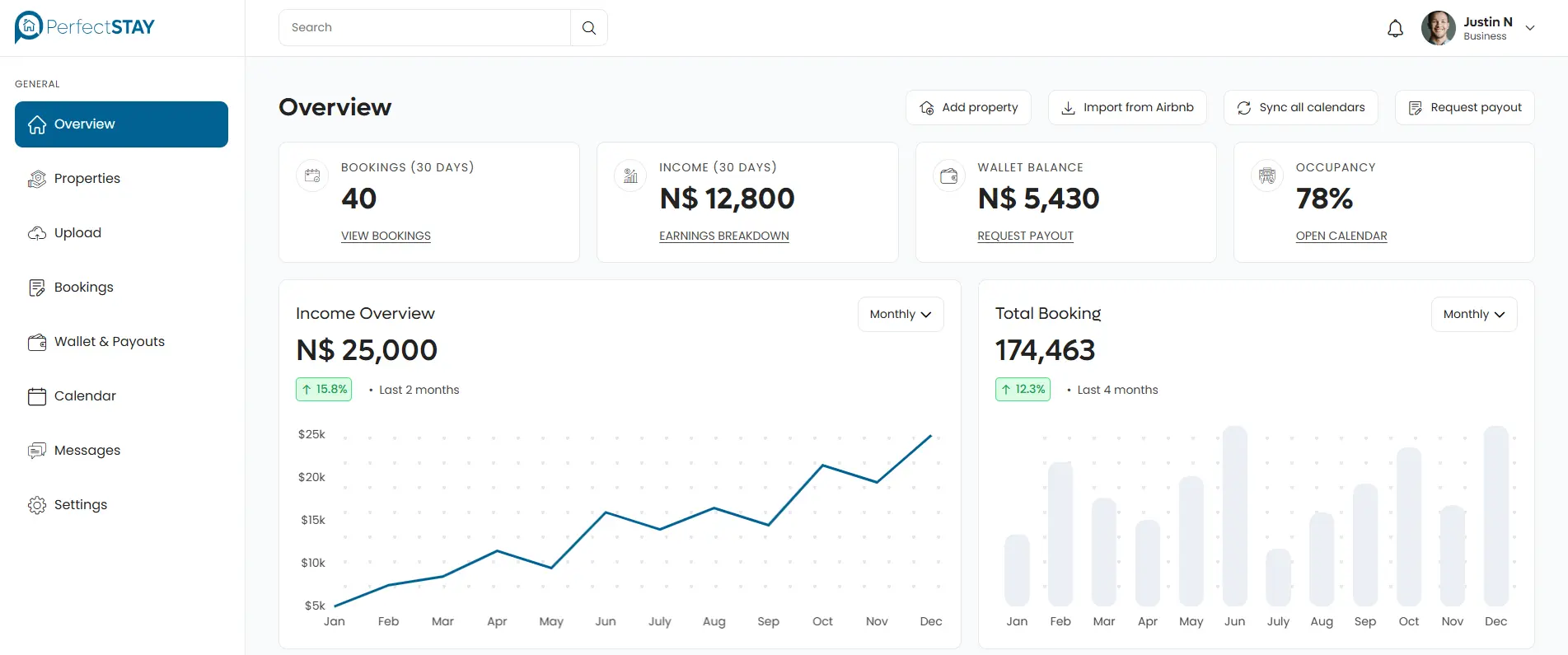This screenshot has height=655, width=1568.
Task: Click Justin N's profile avatar
Action: (x=1438, y=28)
